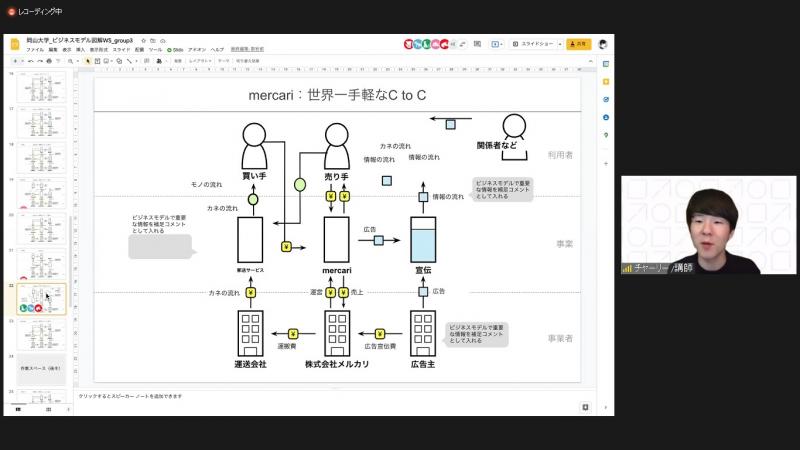800x450 pixels.
Task: Open the zoom level dropdown arrow
Action: pyautogui.click(x=77, y=61)
